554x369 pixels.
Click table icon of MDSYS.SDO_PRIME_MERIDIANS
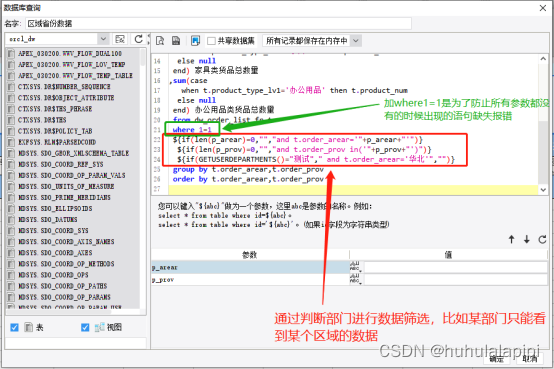[11, 198]
